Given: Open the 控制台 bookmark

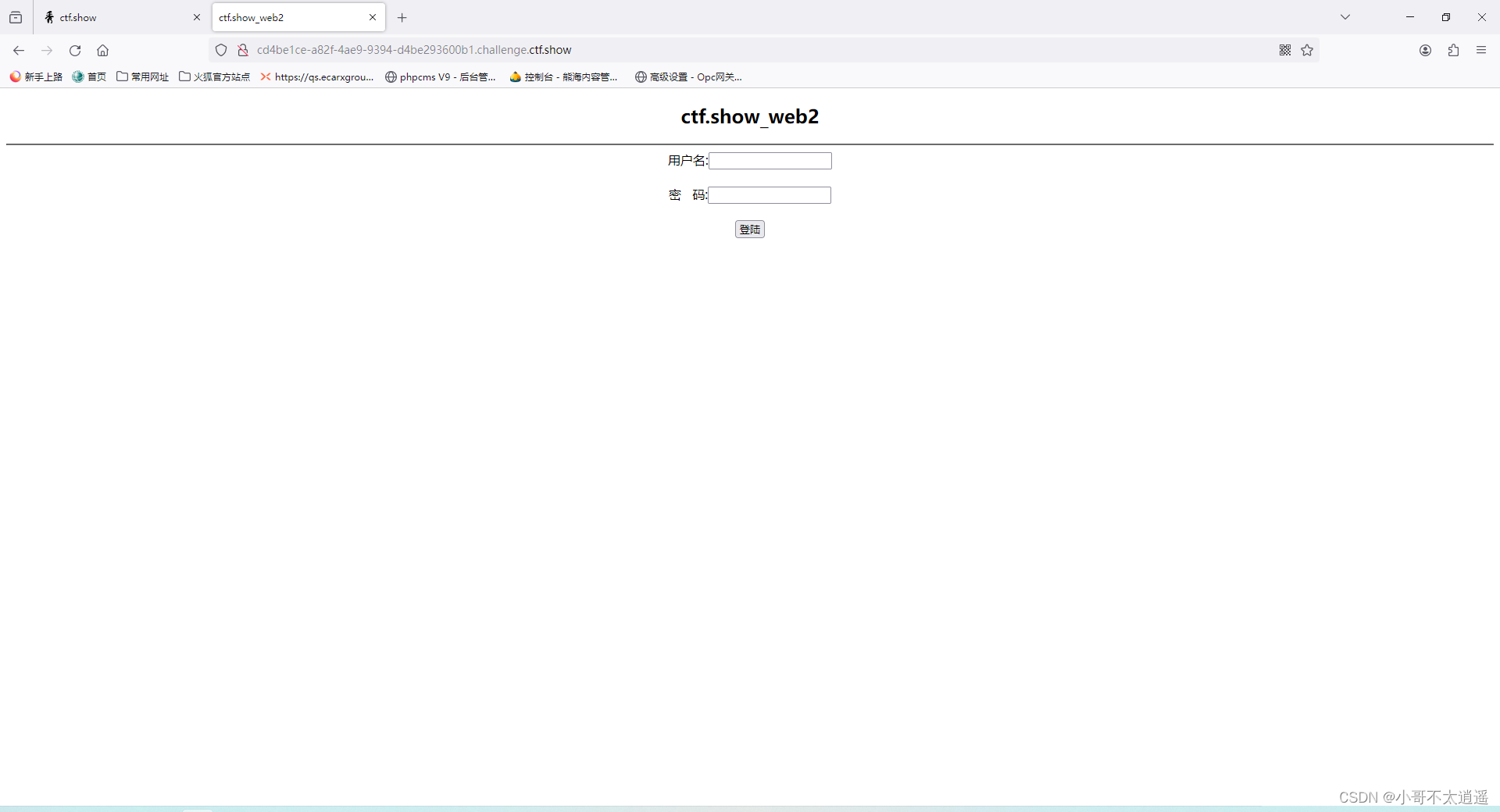Looking at the screenshot, I should tap(563, 77).
